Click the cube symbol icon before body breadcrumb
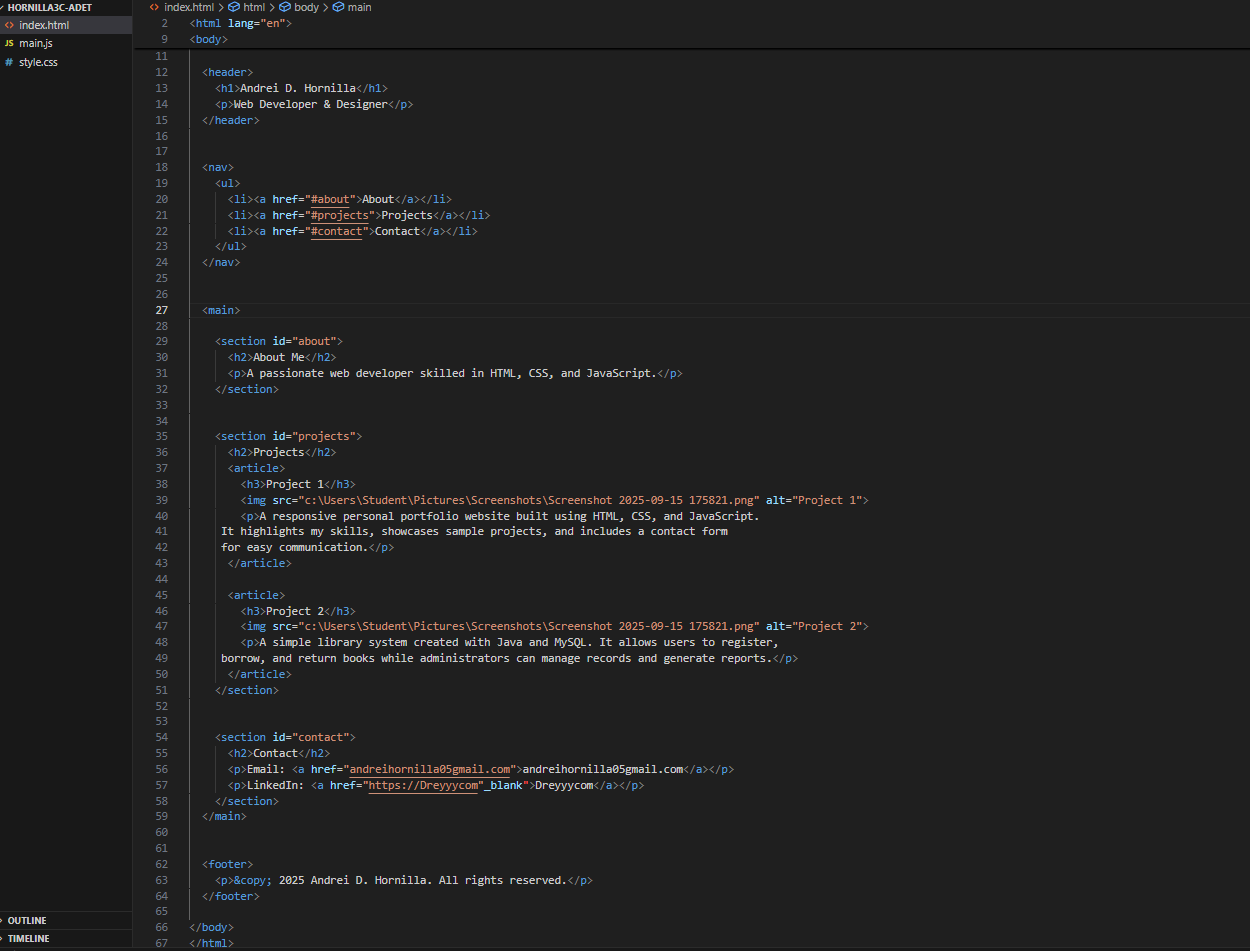Screen dimensions: 1250x951 [x=284, y=7]
